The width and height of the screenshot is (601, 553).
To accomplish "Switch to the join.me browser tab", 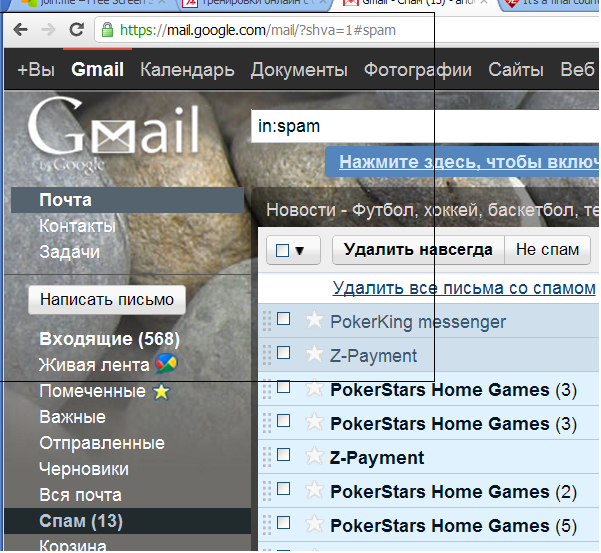I will coord(92,3).
